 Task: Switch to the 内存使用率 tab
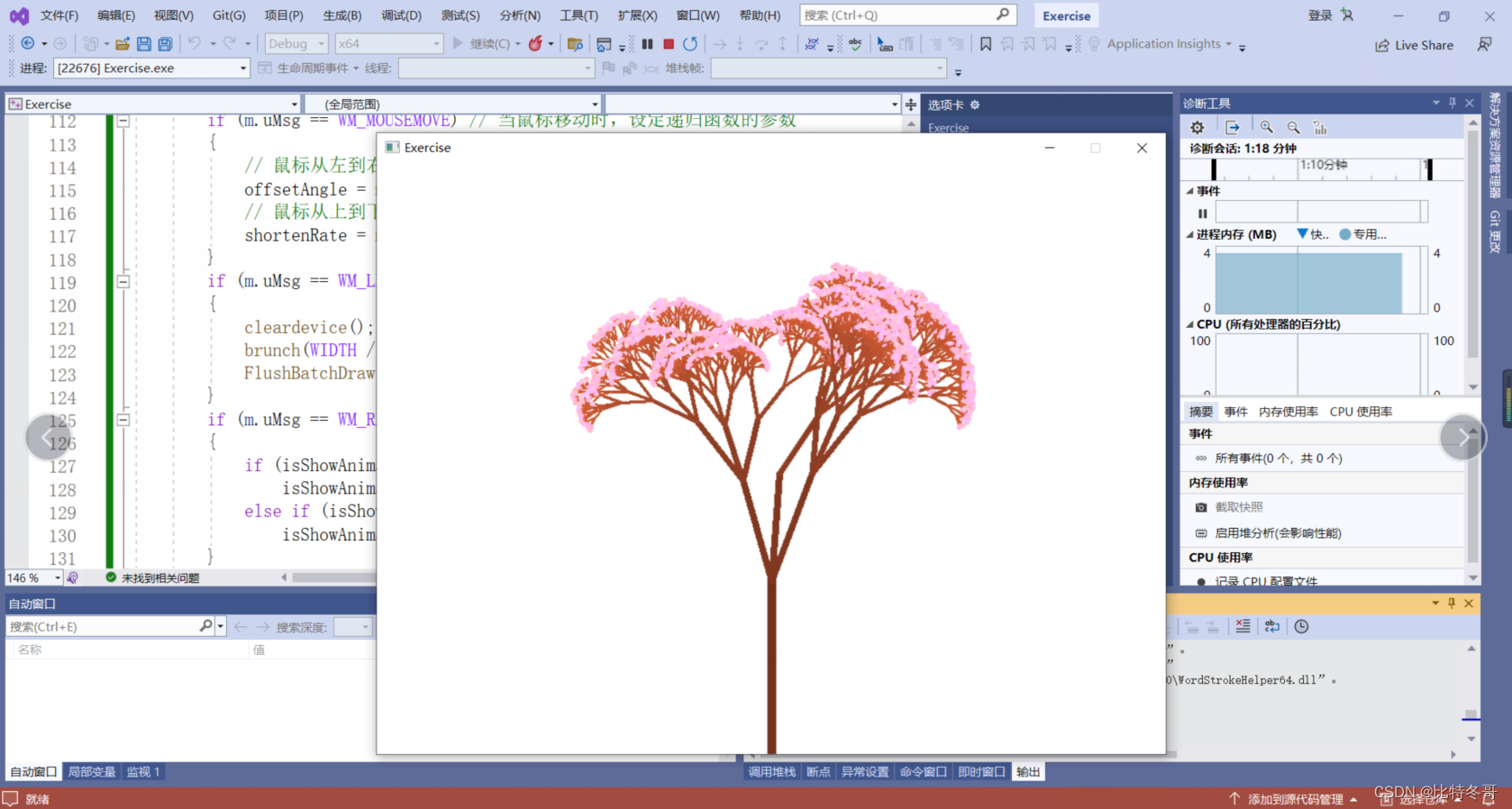point(1288,412)
